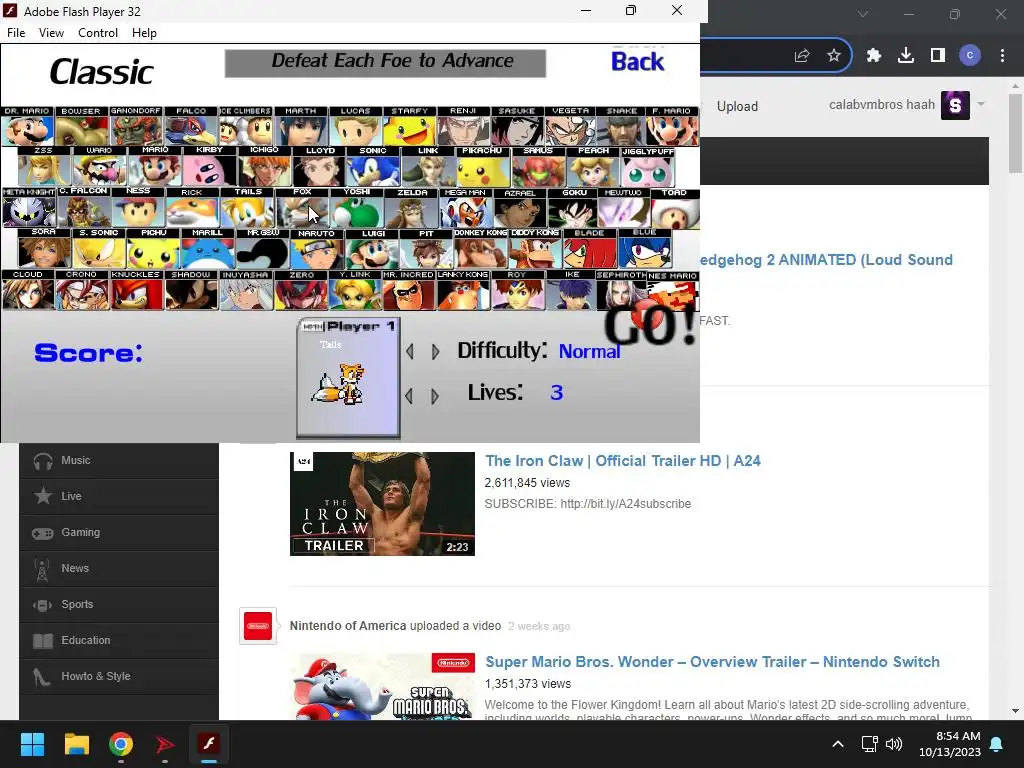1024x768 pixels.
Task: Select Donkey Kong portrait
Action: click(x=481, y=248)
